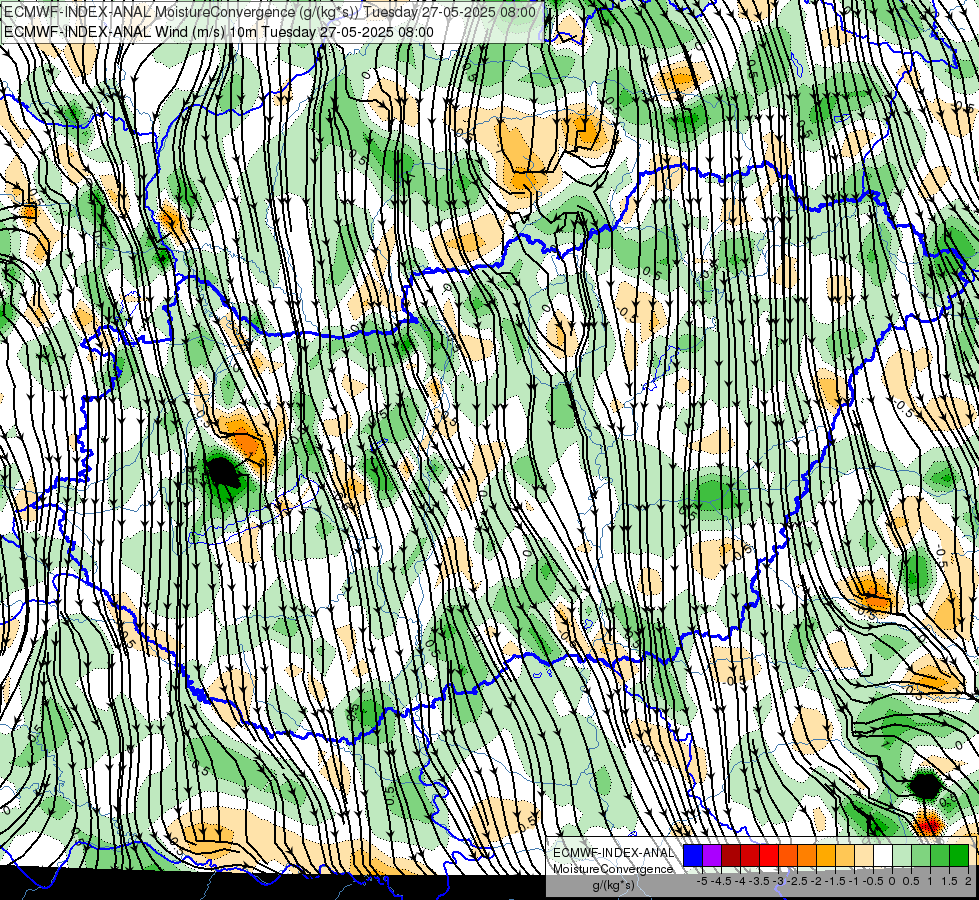The width and height of the screenshot is (979, 900).
Task: Click the orange swatch (-2.5 to -2)
Action: coord(807,856)
